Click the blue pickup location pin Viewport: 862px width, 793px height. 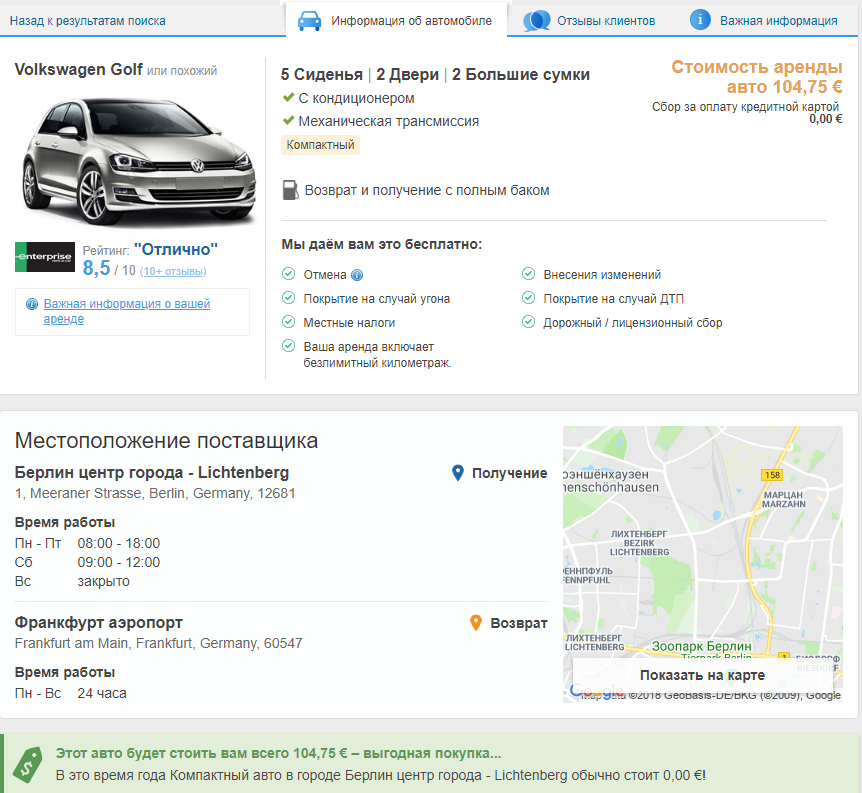click(458, 473)
